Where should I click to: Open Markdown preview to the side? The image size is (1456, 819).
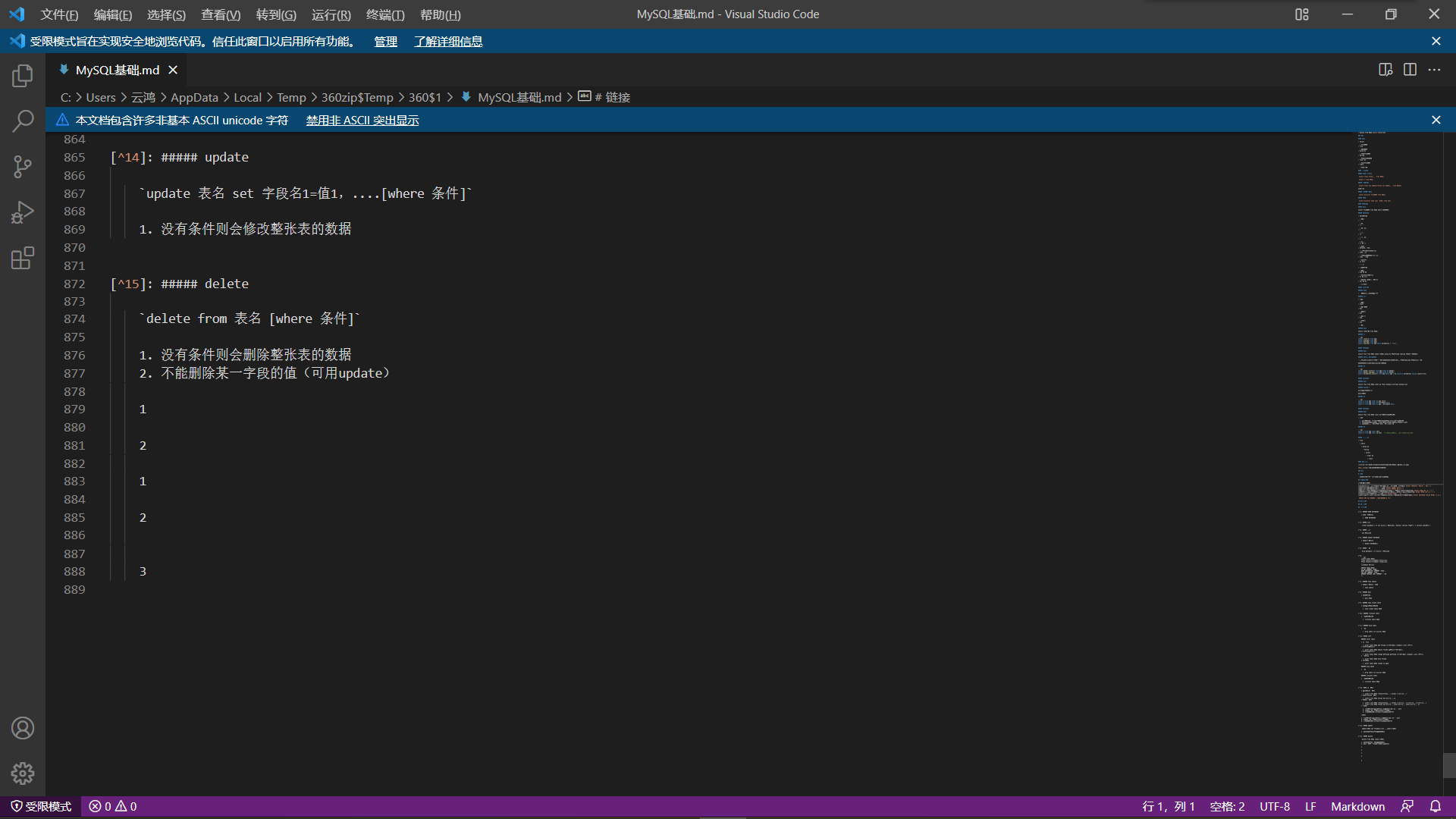(1385, 70)
